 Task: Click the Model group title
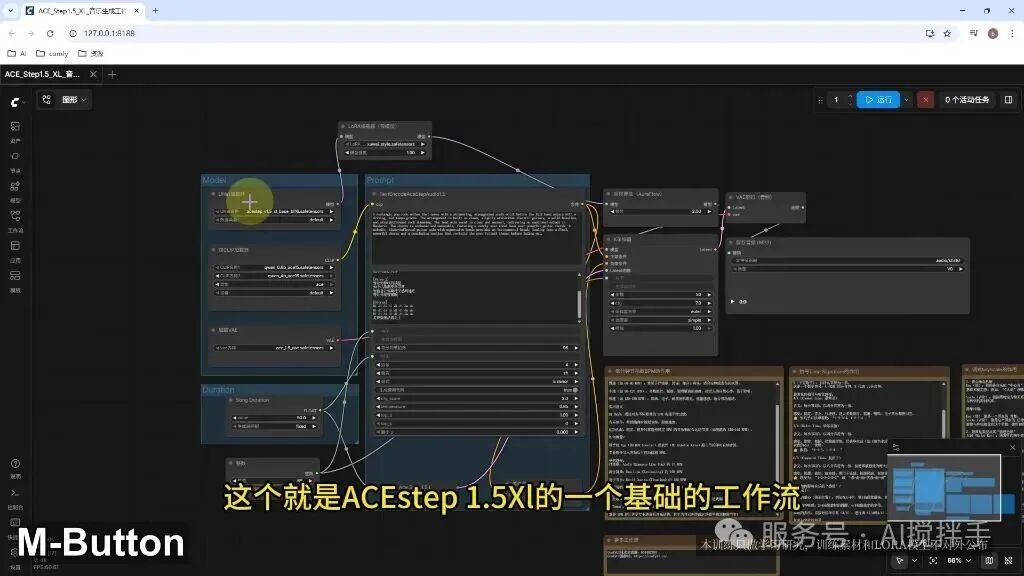(214, 180)
